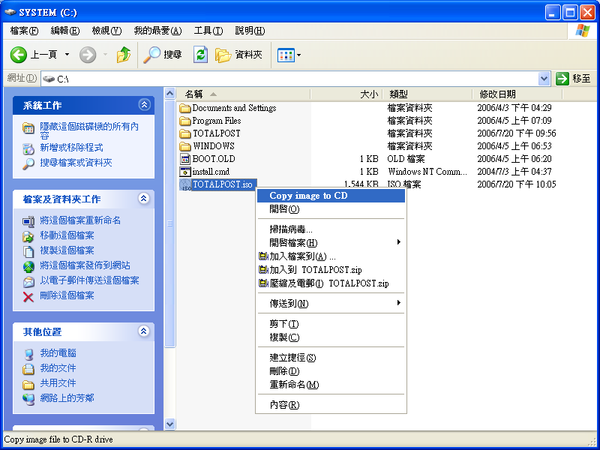Click the My Computer (我的電腦) icon
600x450 pixels.
pyautogui.click(x=28, y=354)
